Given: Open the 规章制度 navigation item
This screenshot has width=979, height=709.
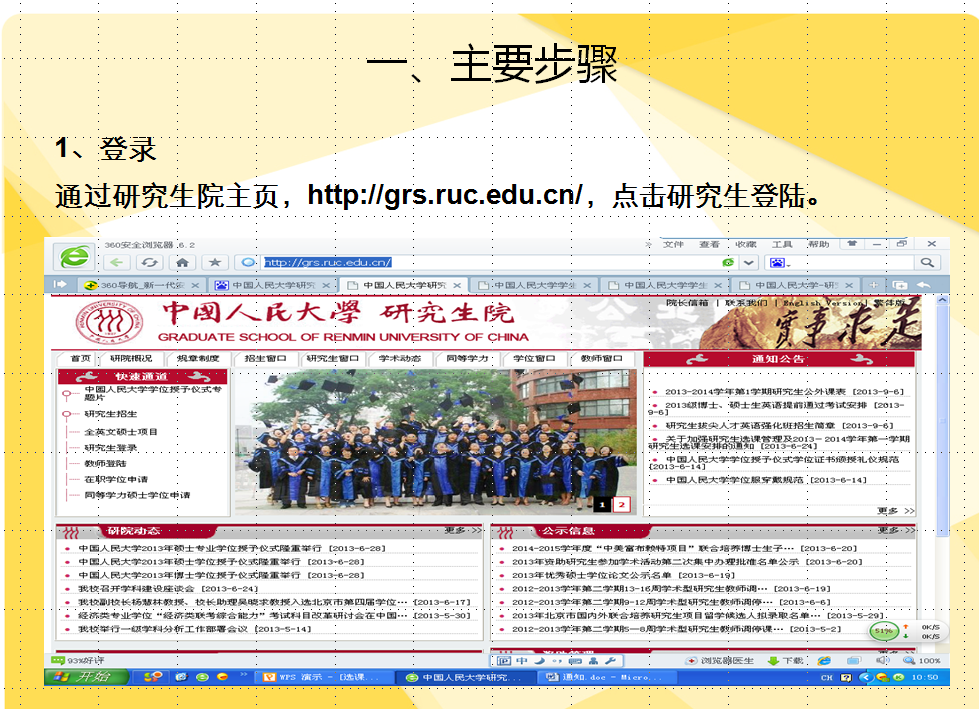Looking at the screenshot, I should 198,358.
